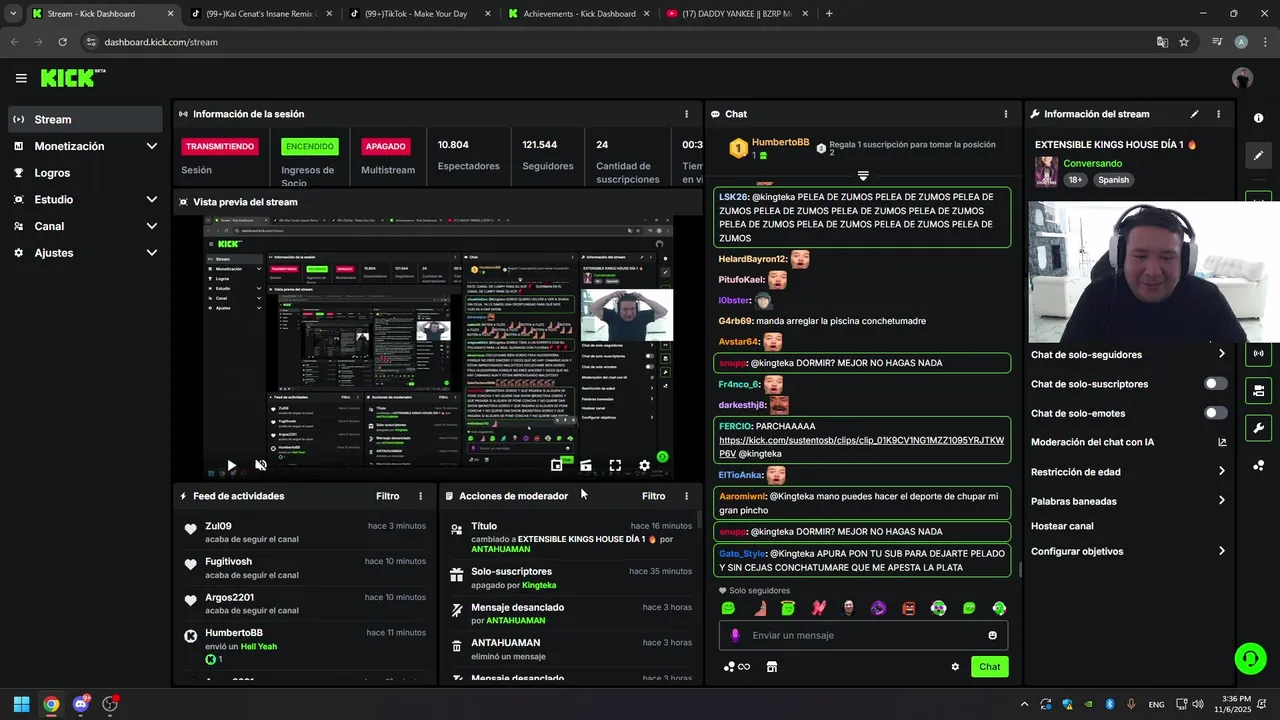Open Feed de actividades three-dot menu
Screen dimensions: 1280x720
(420, 496)
